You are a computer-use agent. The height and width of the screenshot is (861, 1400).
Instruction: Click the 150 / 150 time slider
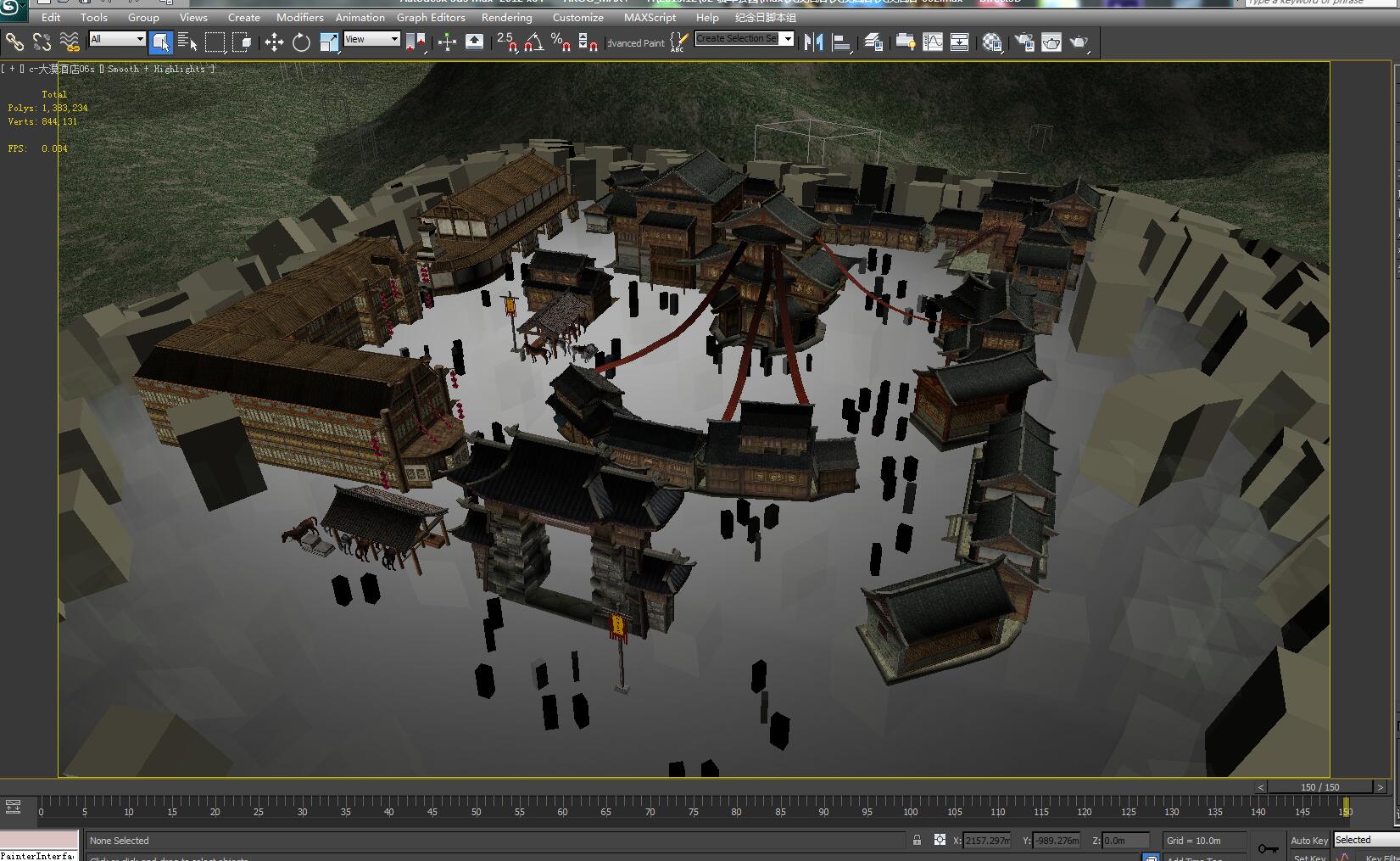click(1320, 787)
